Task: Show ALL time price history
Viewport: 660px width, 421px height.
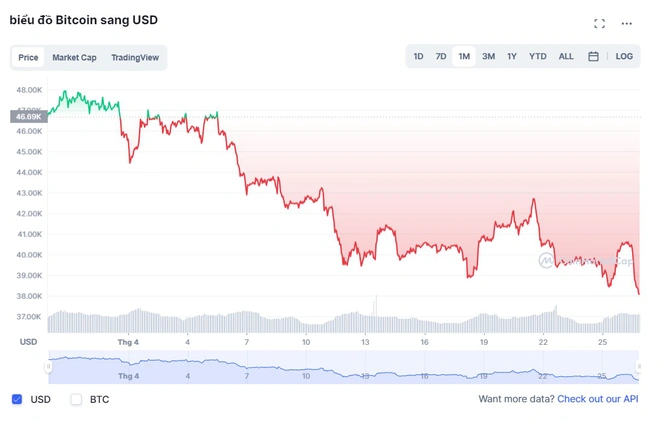Action: tap(566, 57)
